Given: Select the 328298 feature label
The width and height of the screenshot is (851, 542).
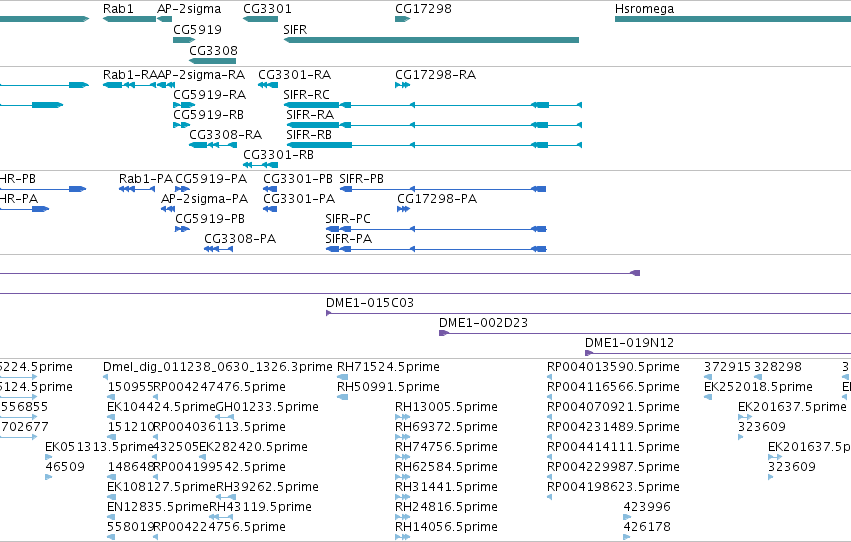Looking at the screenshot, I should [778, 367].
